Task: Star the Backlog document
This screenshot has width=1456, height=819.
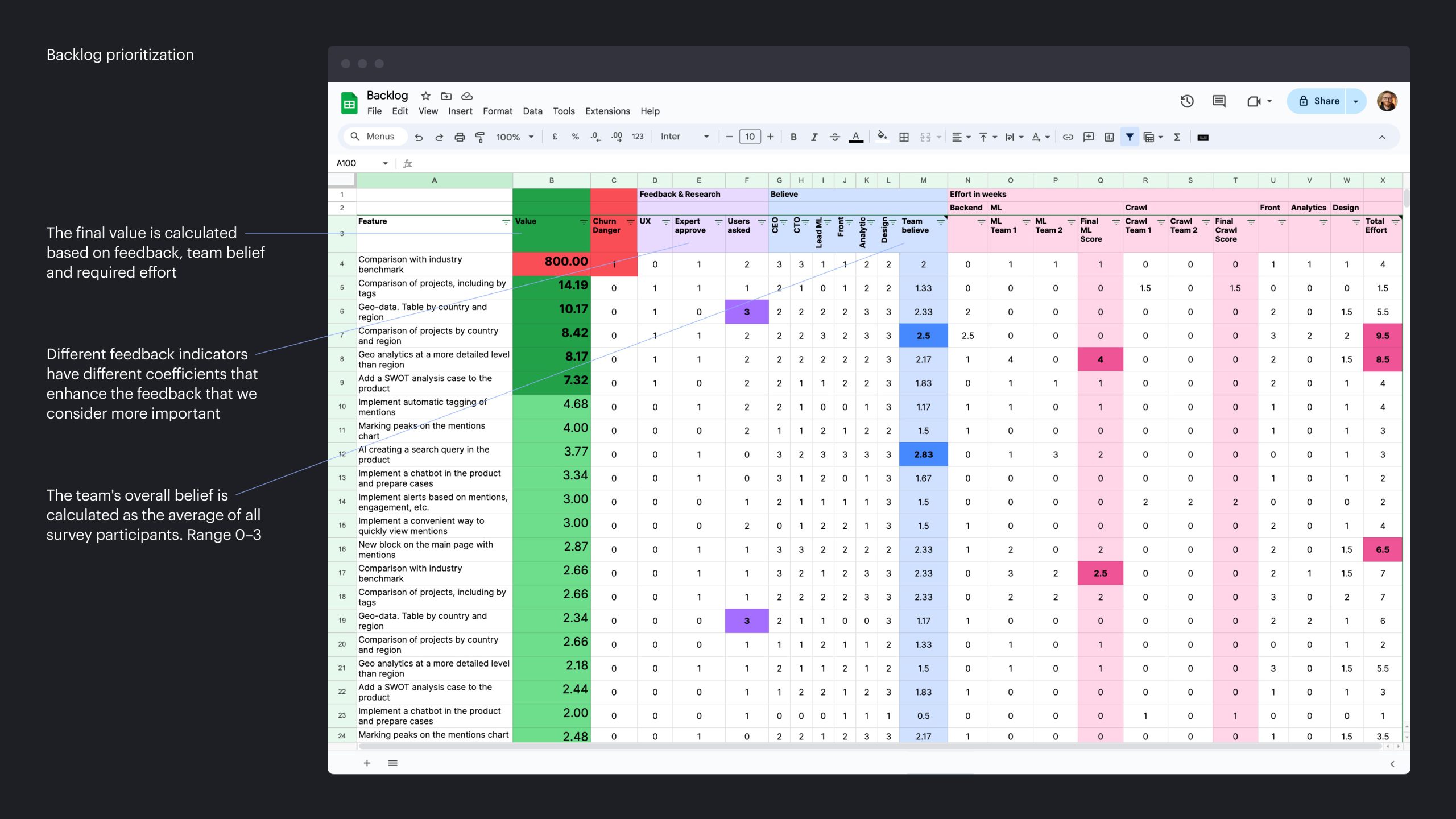Action: (425, 96)
